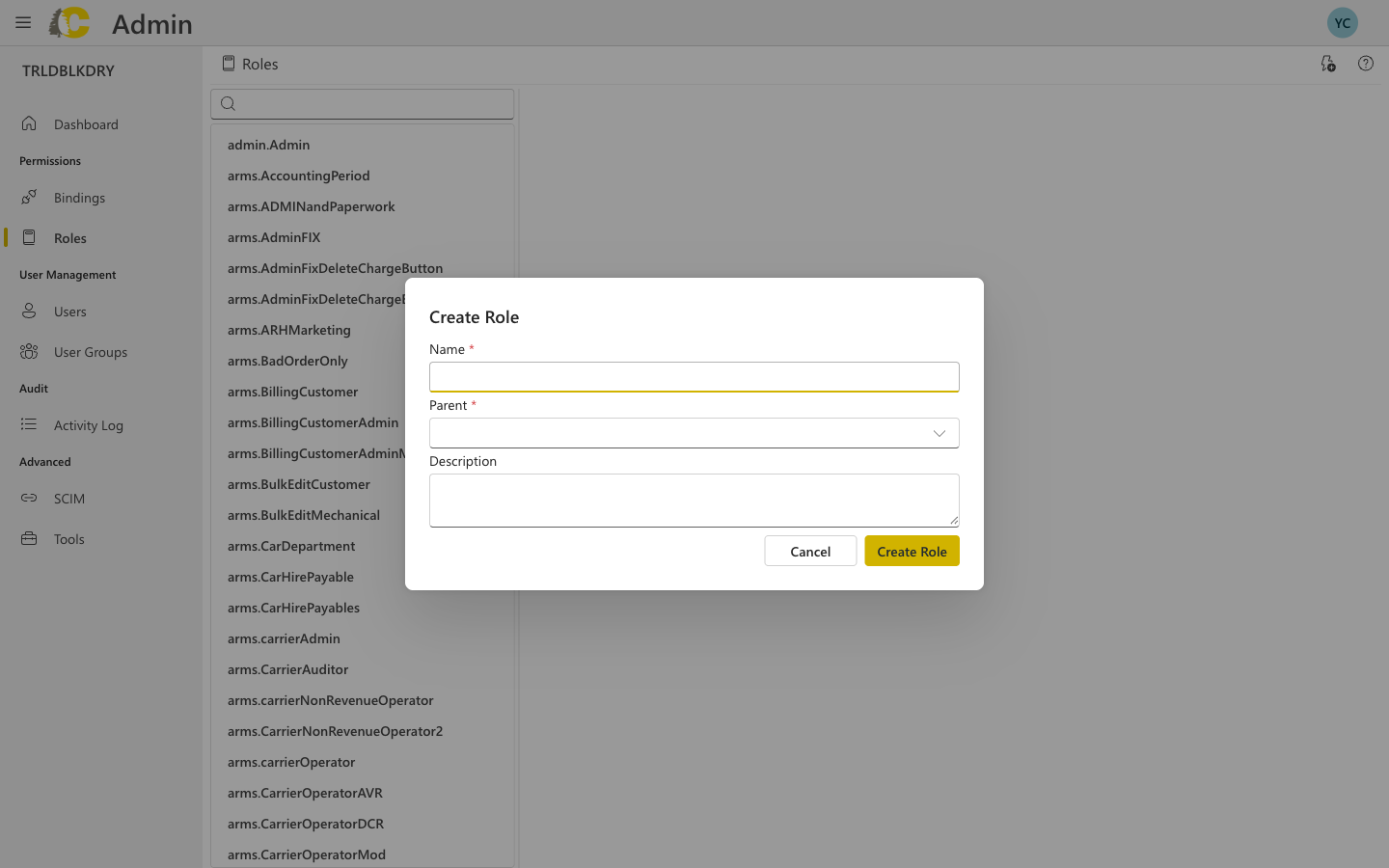Focus the Name input field
The height and width of the screenshot is (868, 1389).
coord(694,377)
